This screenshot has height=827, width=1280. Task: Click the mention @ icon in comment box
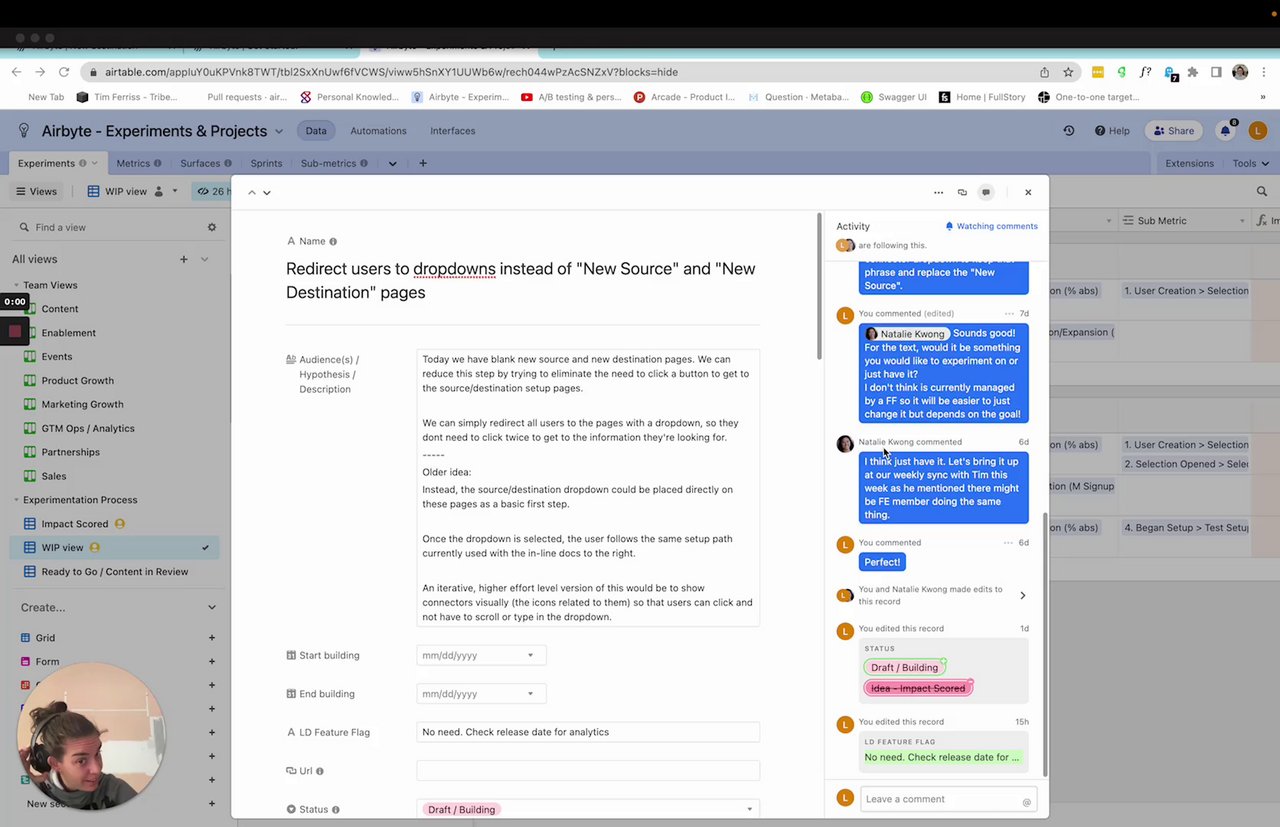[x=1026, y=801]
